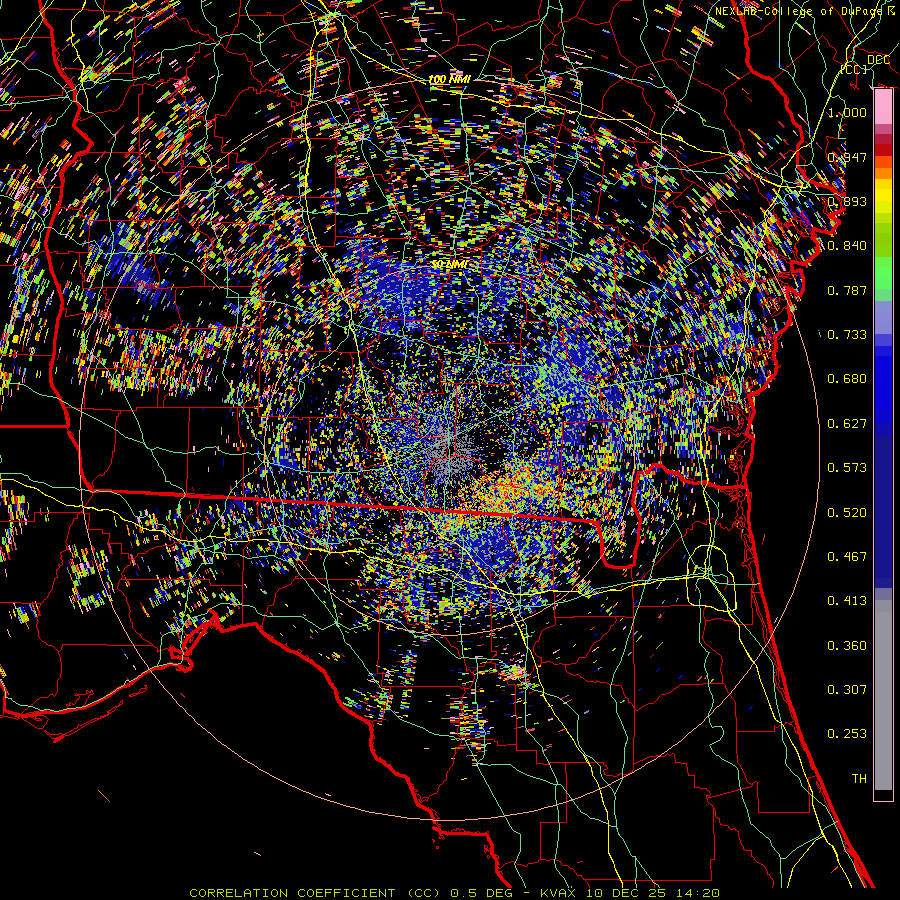Click the 1.000 value on the color scale
This screenshot has height=900, width=900.
[x=847, y=112]
